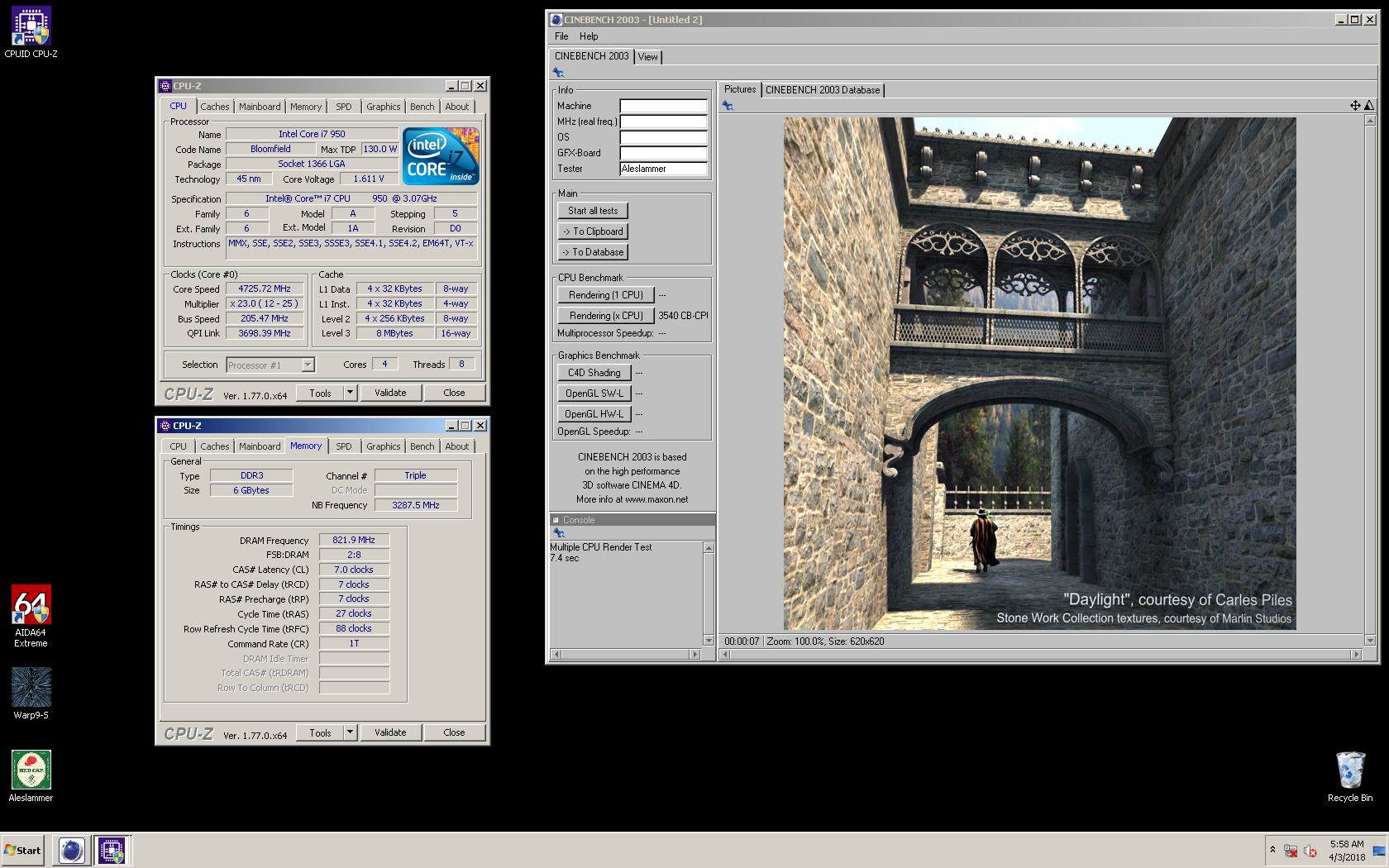This screenshot has width=1389, height=868.
Task: Click the Intel Core i7 logo
Action: pos(441,156)
